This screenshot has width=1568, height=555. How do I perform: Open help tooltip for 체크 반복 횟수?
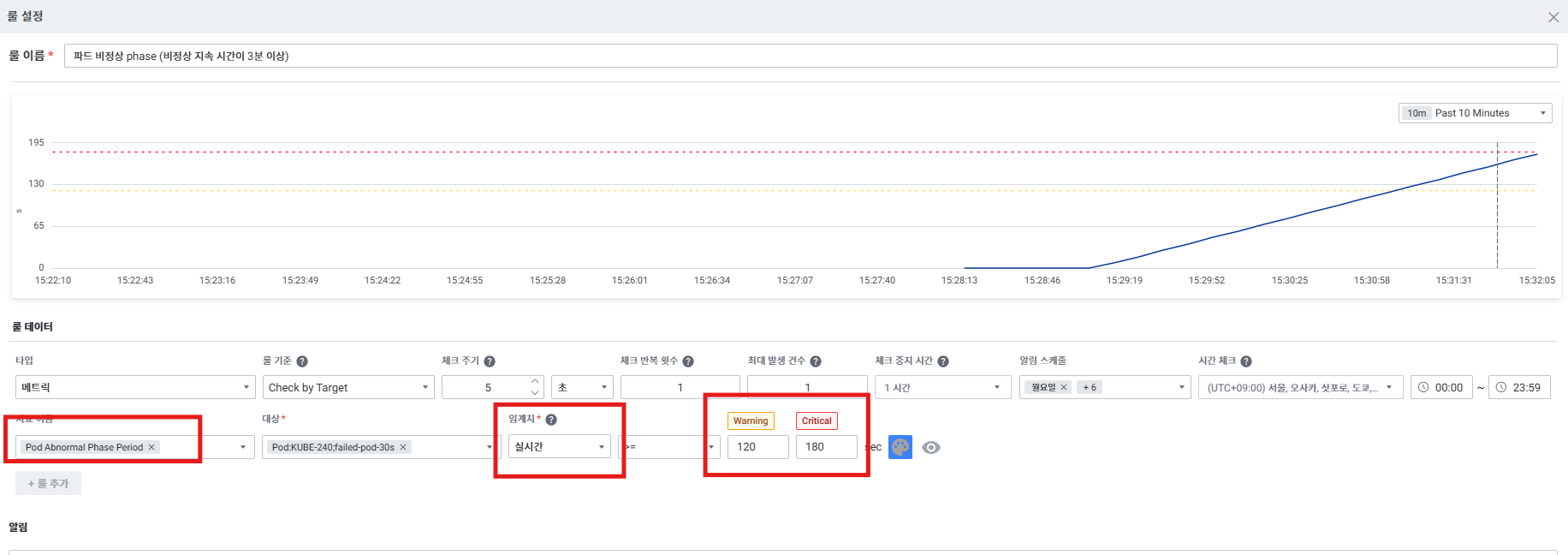(688, 361)
